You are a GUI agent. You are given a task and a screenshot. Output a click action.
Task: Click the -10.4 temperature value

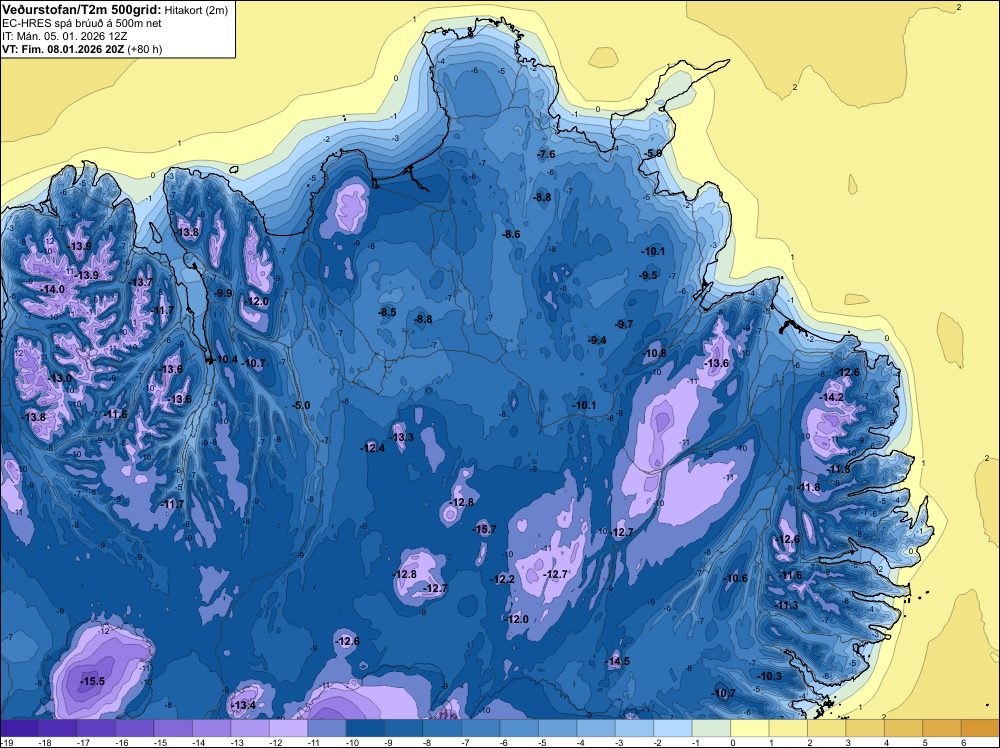coord(225,360)
